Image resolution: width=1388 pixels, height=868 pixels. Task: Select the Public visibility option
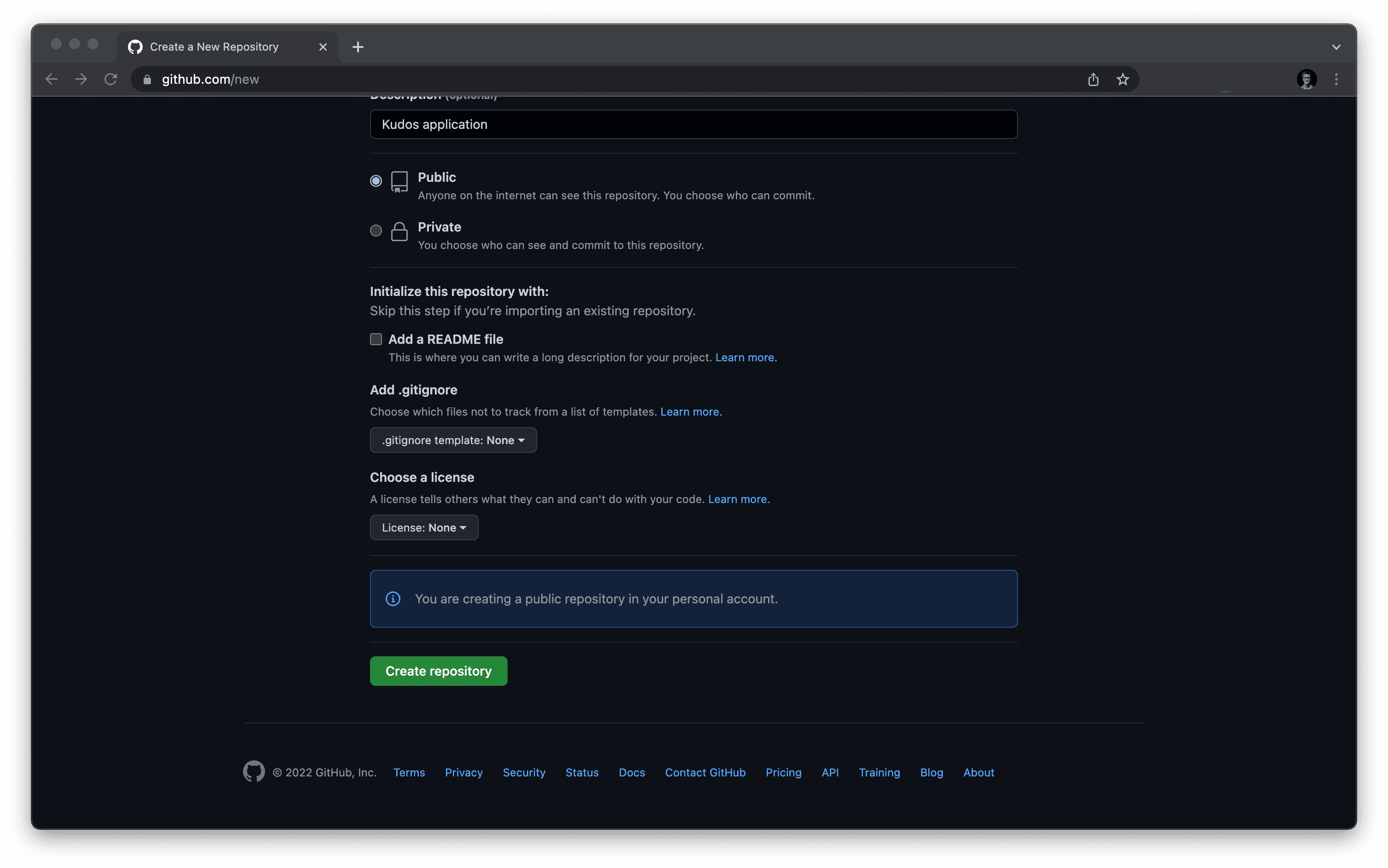376,181
